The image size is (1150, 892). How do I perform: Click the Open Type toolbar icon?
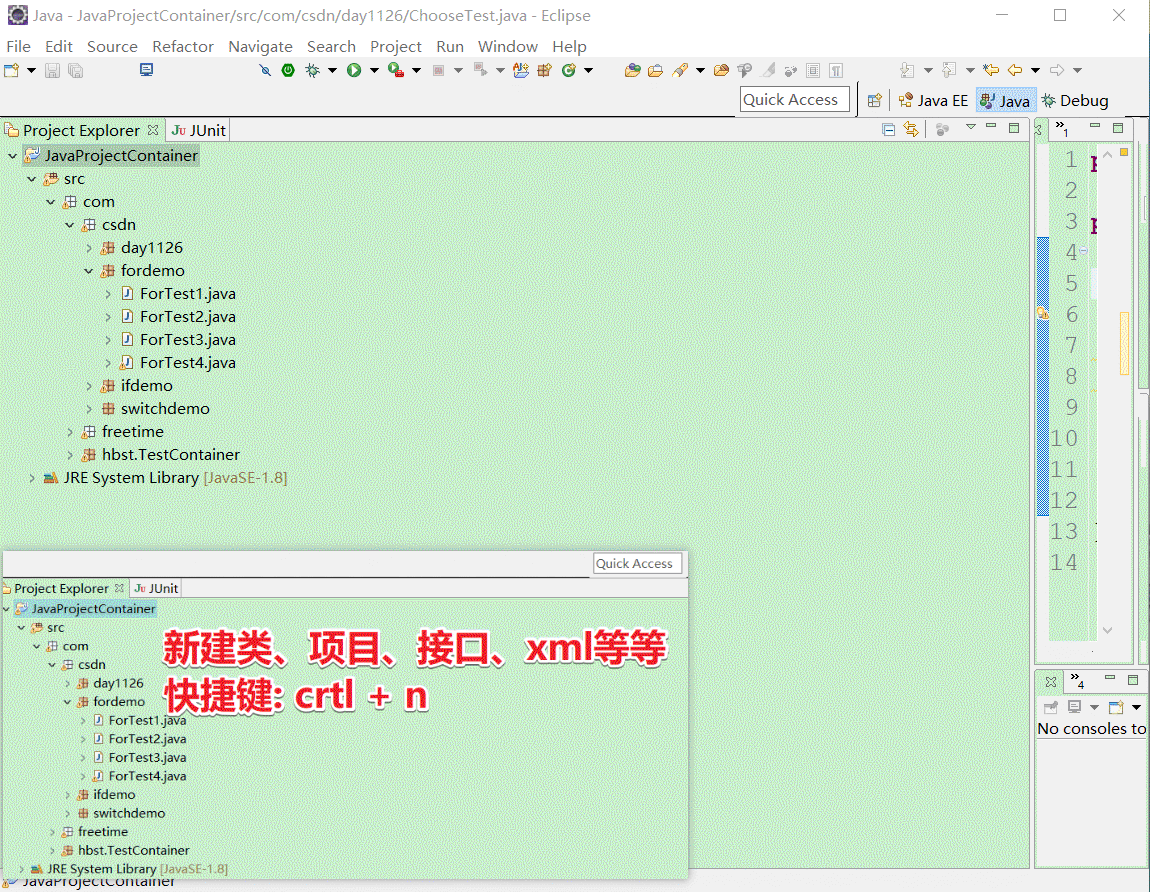[632, 70]
